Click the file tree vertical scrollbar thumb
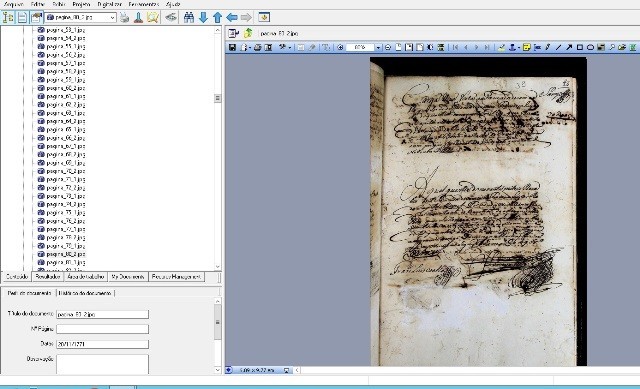The image size is (640, 389). 218,98
